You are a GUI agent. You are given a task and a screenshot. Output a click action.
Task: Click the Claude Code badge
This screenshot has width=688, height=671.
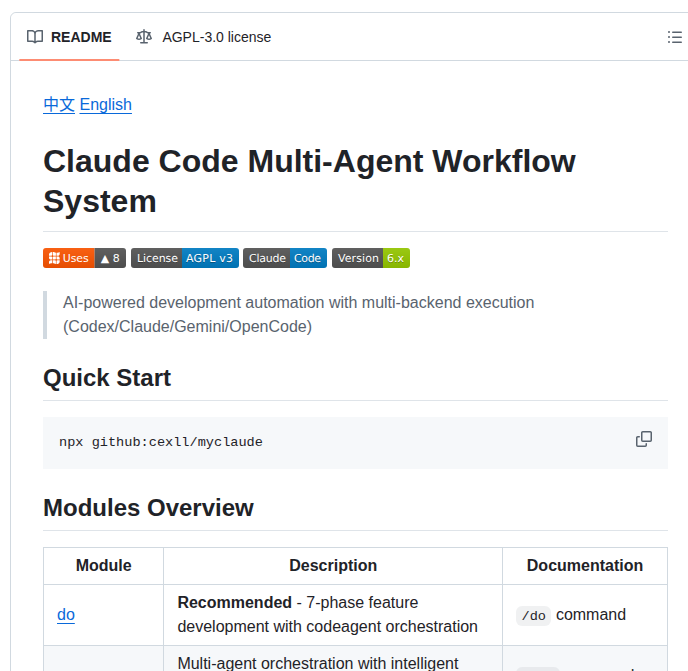pos(285,258)
